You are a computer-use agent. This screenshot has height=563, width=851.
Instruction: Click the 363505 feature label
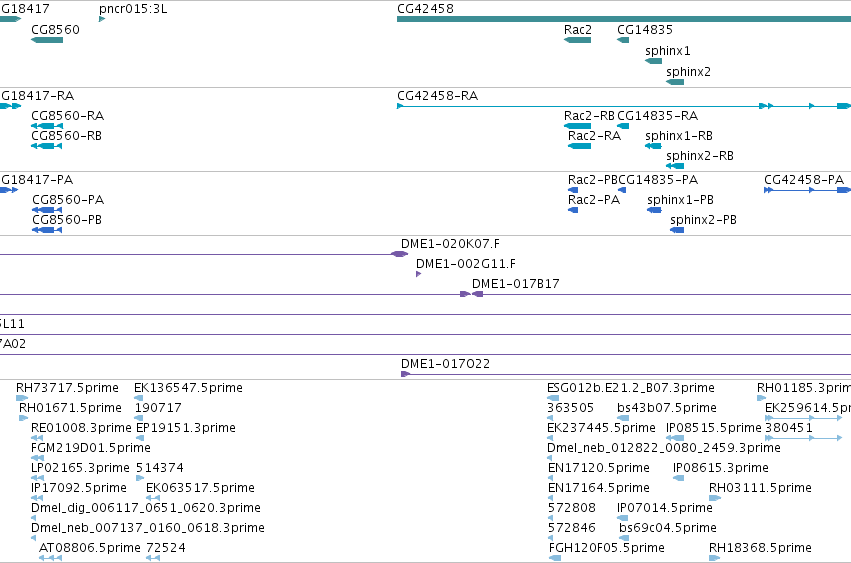pyautogui.click(x=570, y=408)
